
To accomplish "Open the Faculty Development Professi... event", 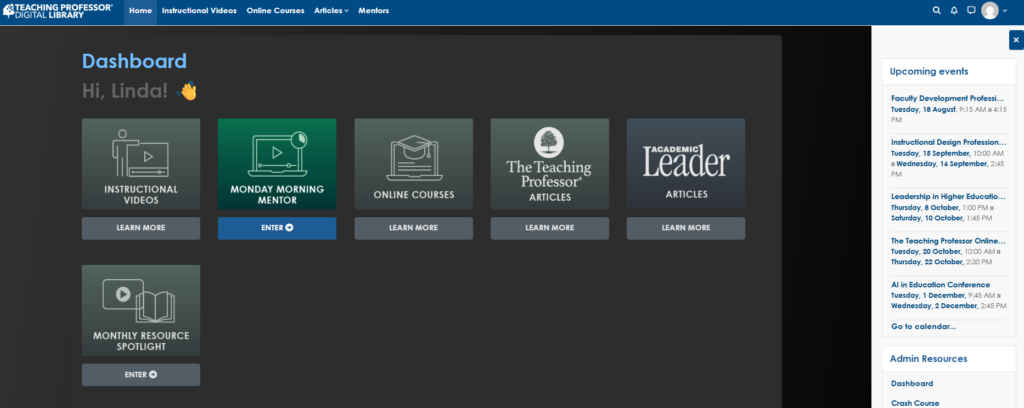I will [x=947, y=99].
